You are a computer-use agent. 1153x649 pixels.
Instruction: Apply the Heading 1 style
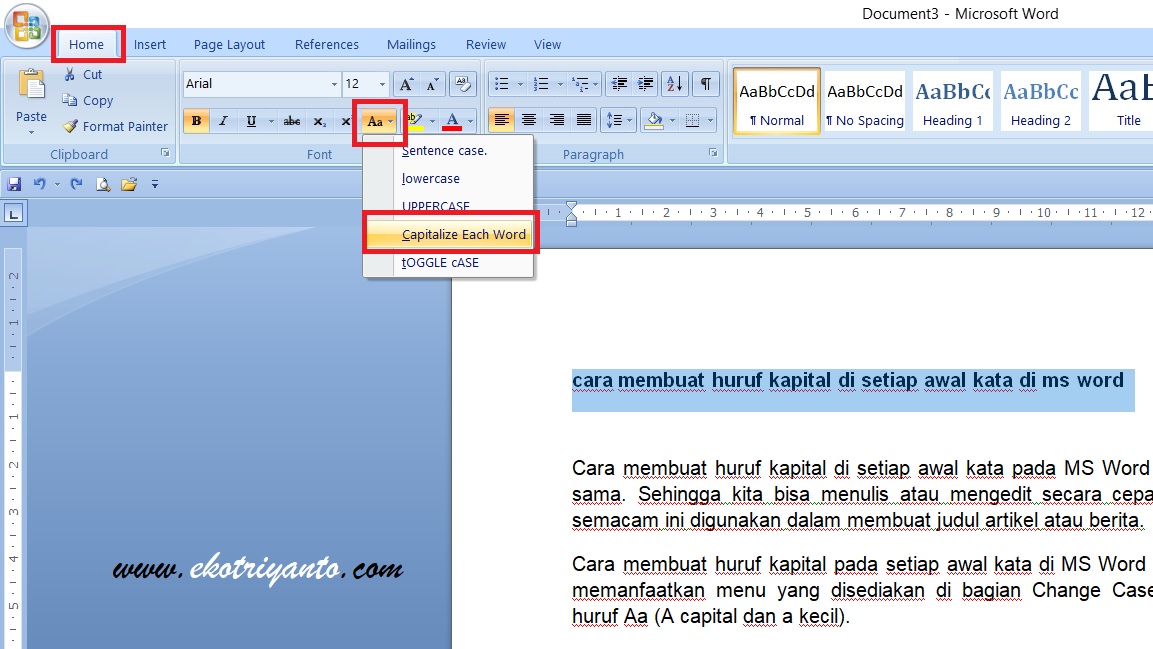pyautogui.click(x=953, y=102)
